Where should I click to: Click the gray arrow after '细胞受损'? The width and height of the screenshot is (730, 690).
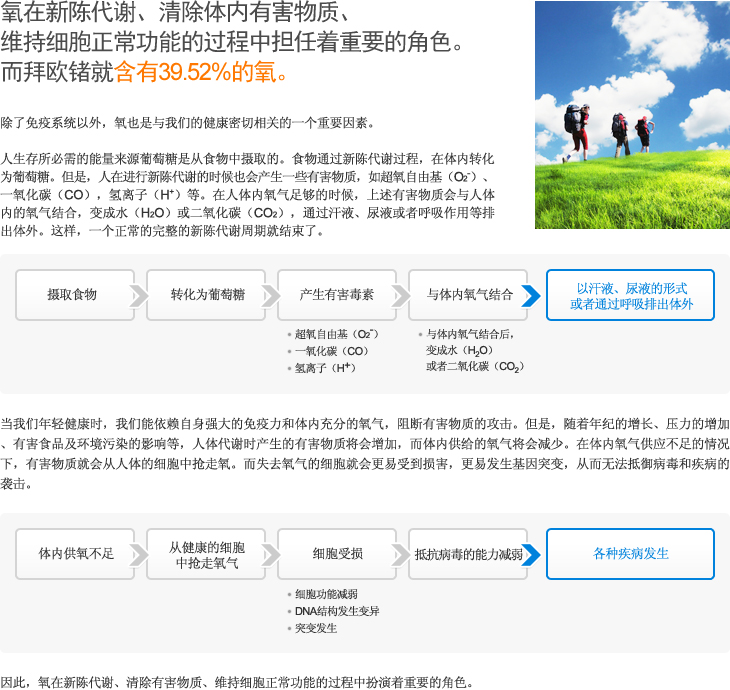pos(401,555)
